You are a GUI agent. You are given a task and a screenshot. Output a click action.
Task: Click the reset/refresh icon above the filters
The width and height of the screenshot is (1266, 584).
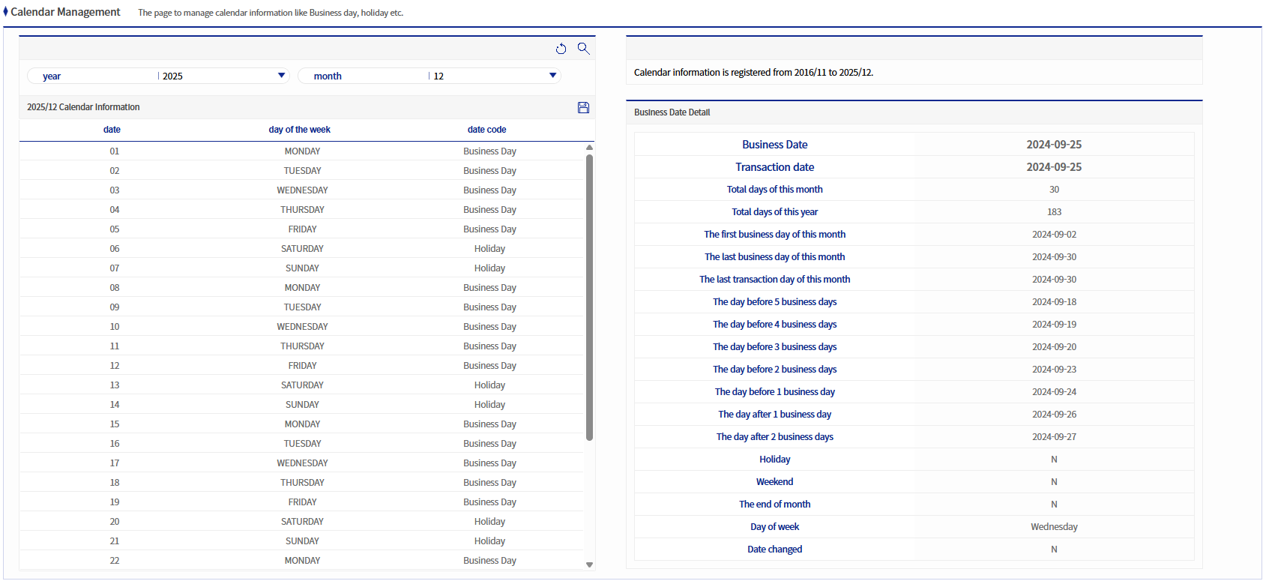coord(561,49)
